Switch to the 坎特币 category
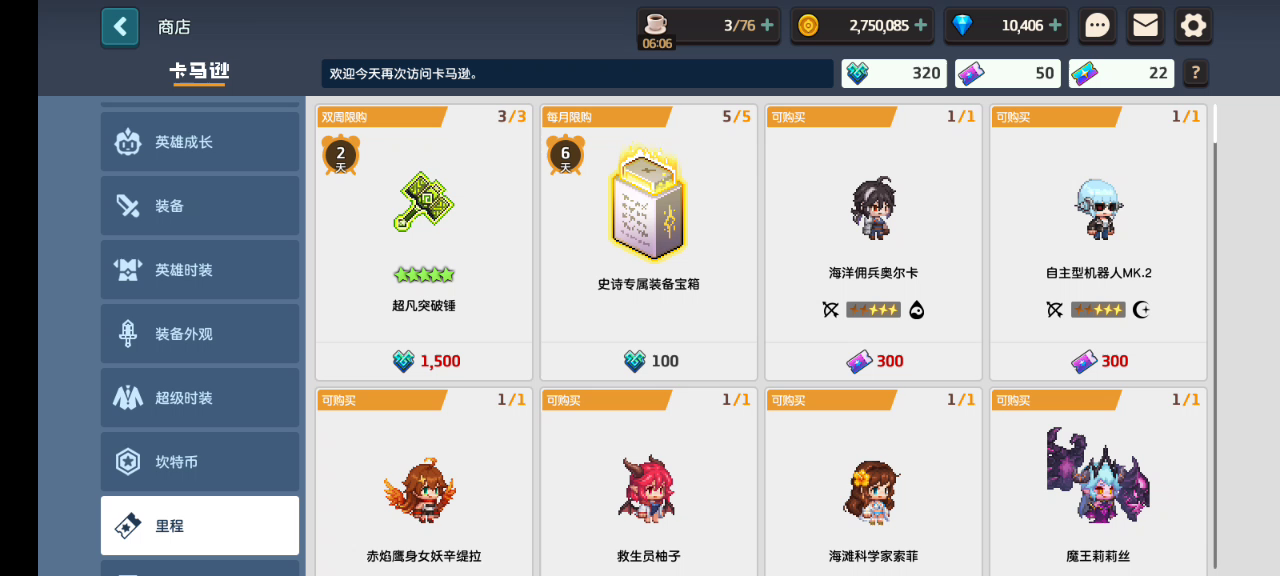 point(200,462)
